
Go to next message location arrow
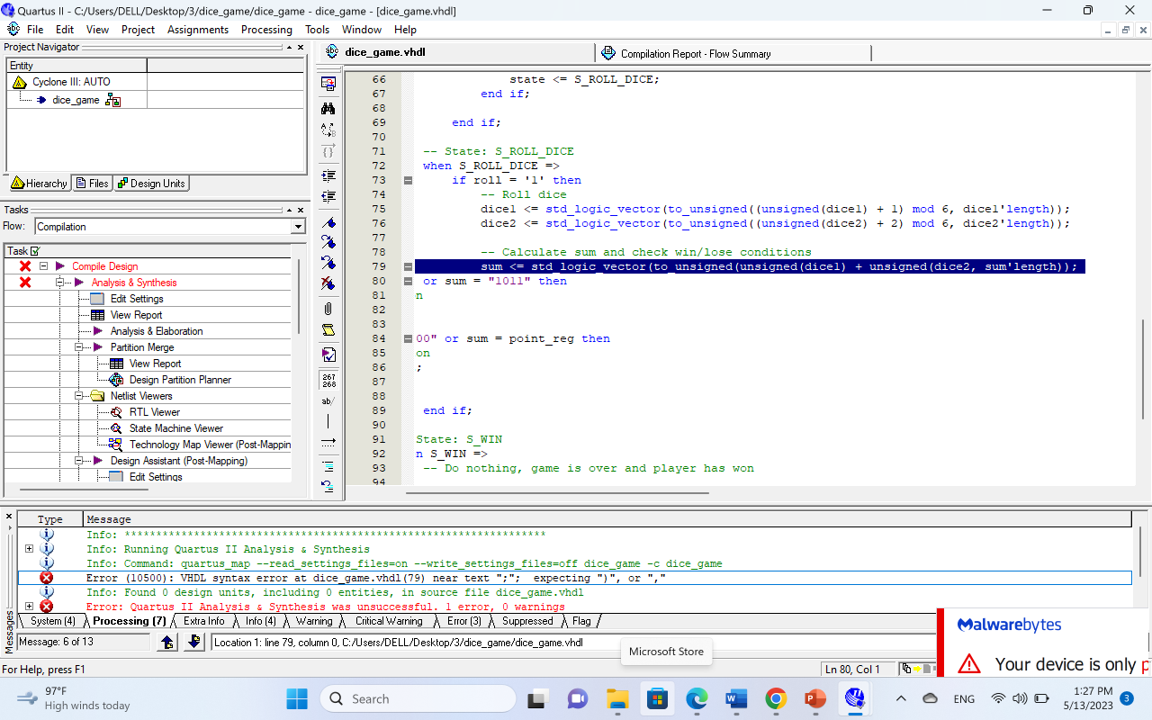coord(194,642)
